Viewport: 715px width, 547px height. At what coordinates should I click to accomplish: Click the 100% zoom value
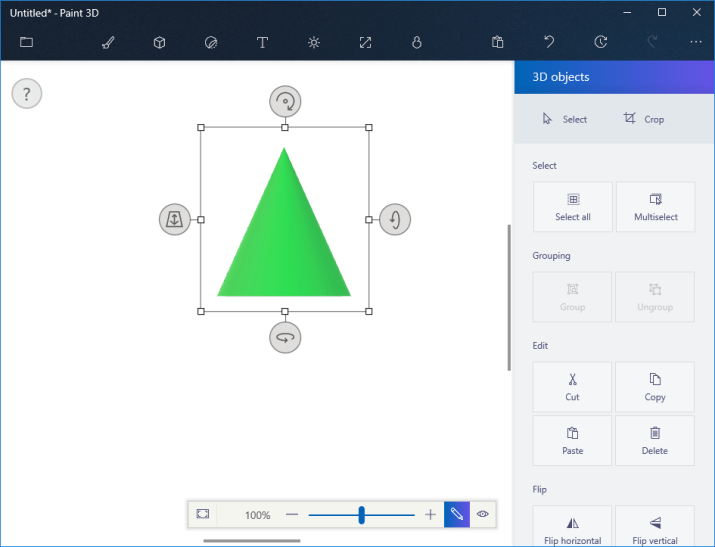click(x=258, y=515)
